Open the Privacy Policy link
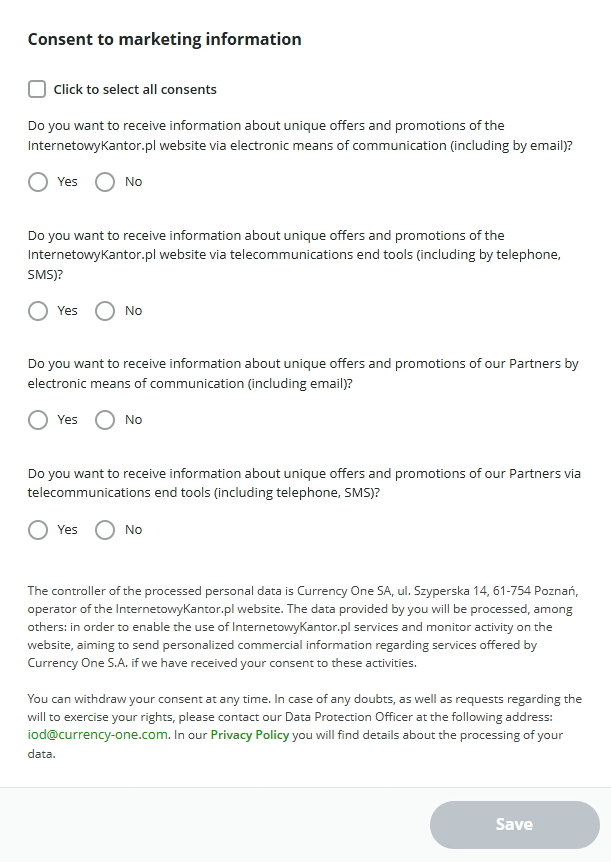 pos(249,735)
